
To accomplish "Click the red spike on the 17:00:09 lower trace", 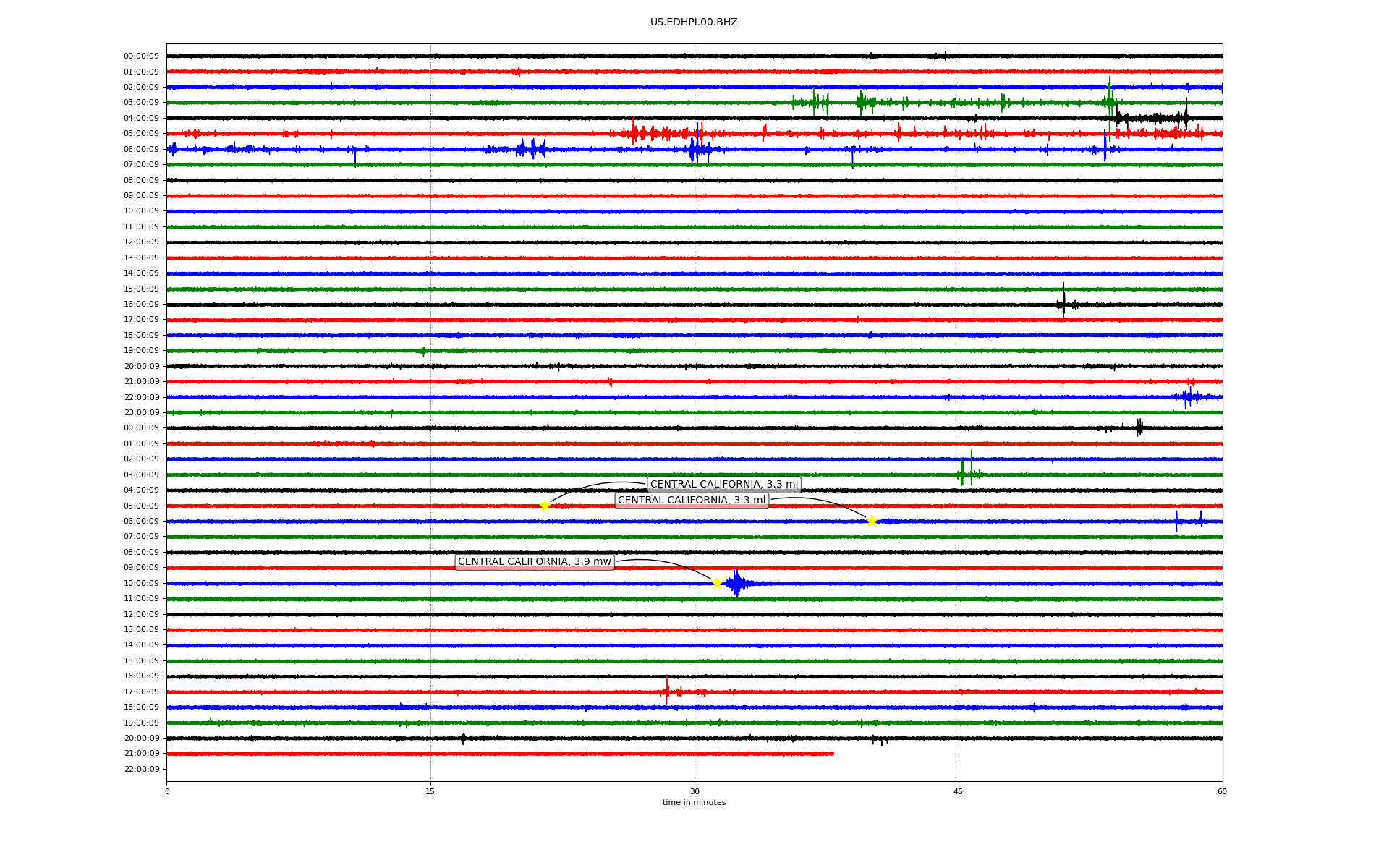I will (x=667, y=689).
